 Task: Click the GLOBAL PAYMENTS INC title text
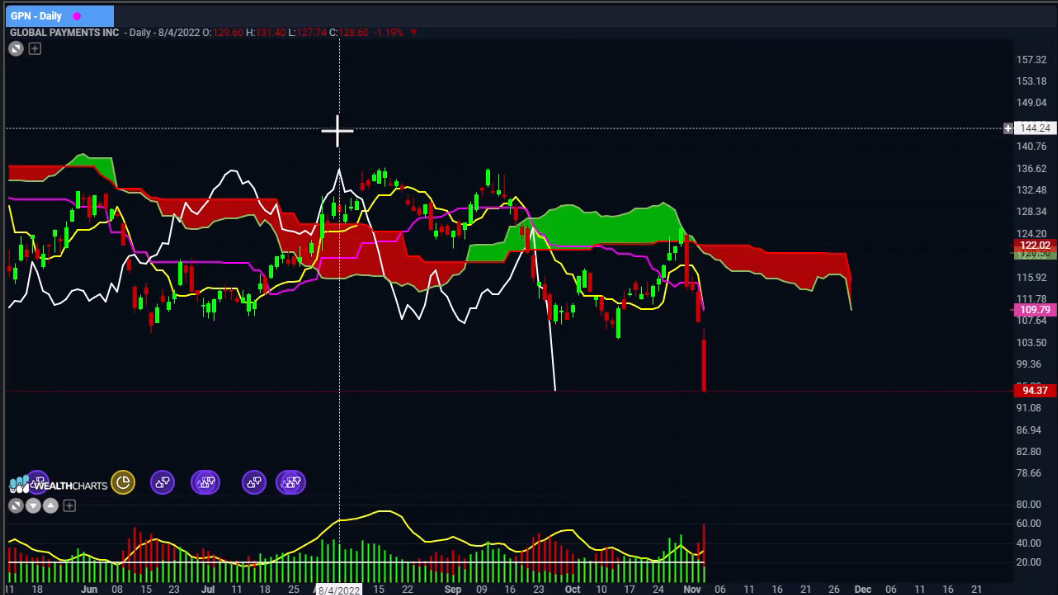pyautogui.click(x=64, y=32)
